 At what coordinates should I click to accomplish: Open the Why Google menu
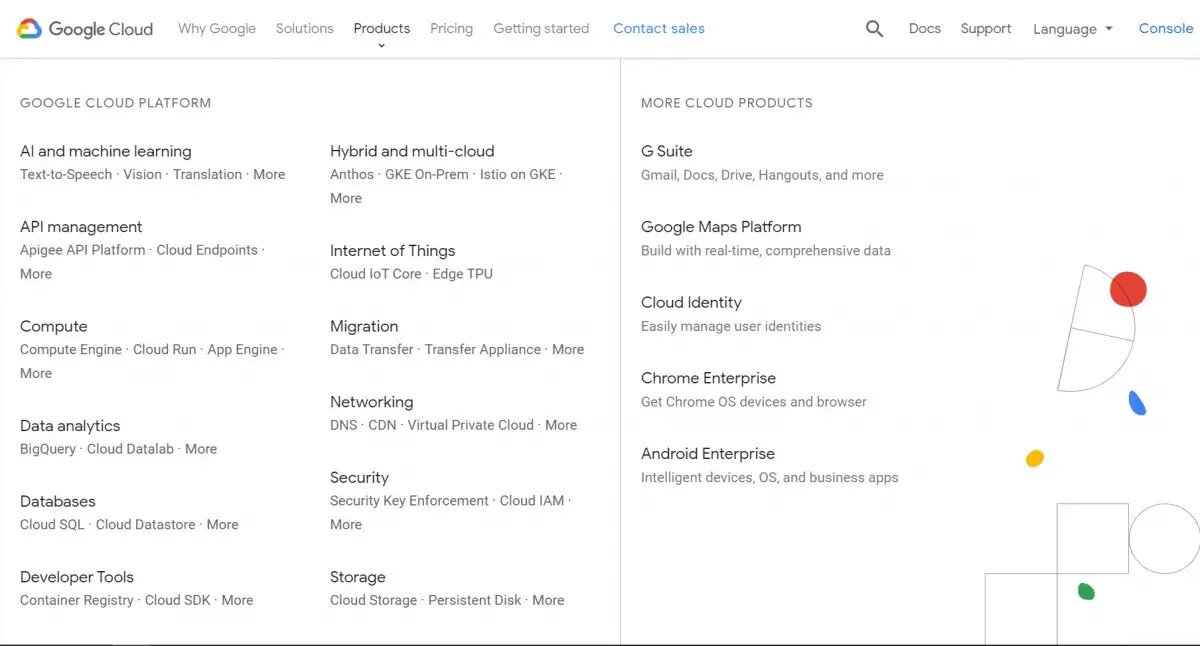(217, 28)
